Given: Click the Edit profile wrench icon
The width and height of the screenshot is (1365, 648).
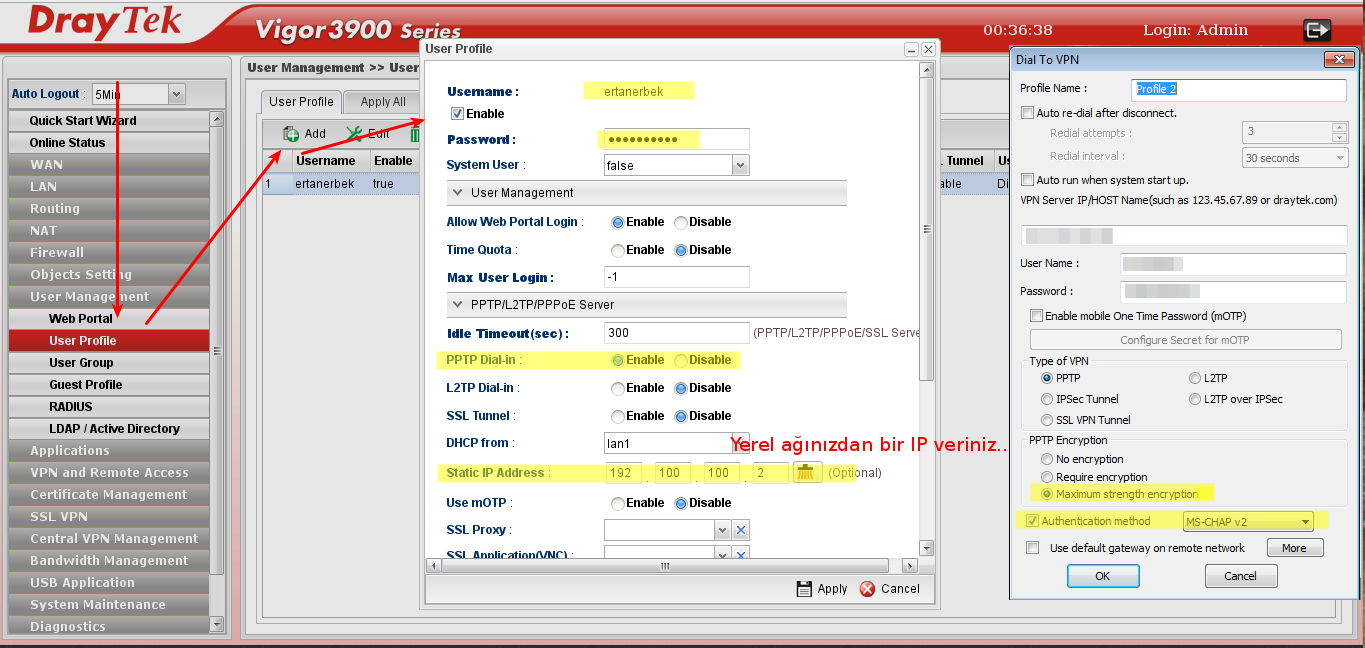Looking at the screenshot, I should (354, 134).
